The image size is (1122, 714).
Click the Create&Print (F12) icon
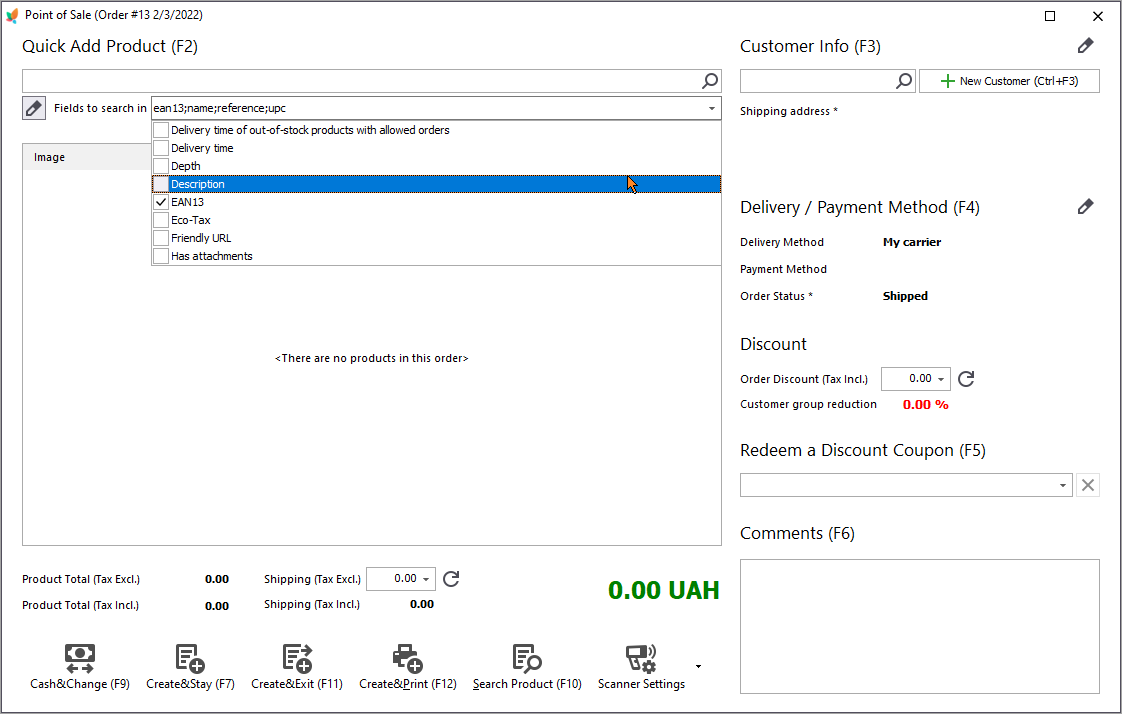coord(408,658)
